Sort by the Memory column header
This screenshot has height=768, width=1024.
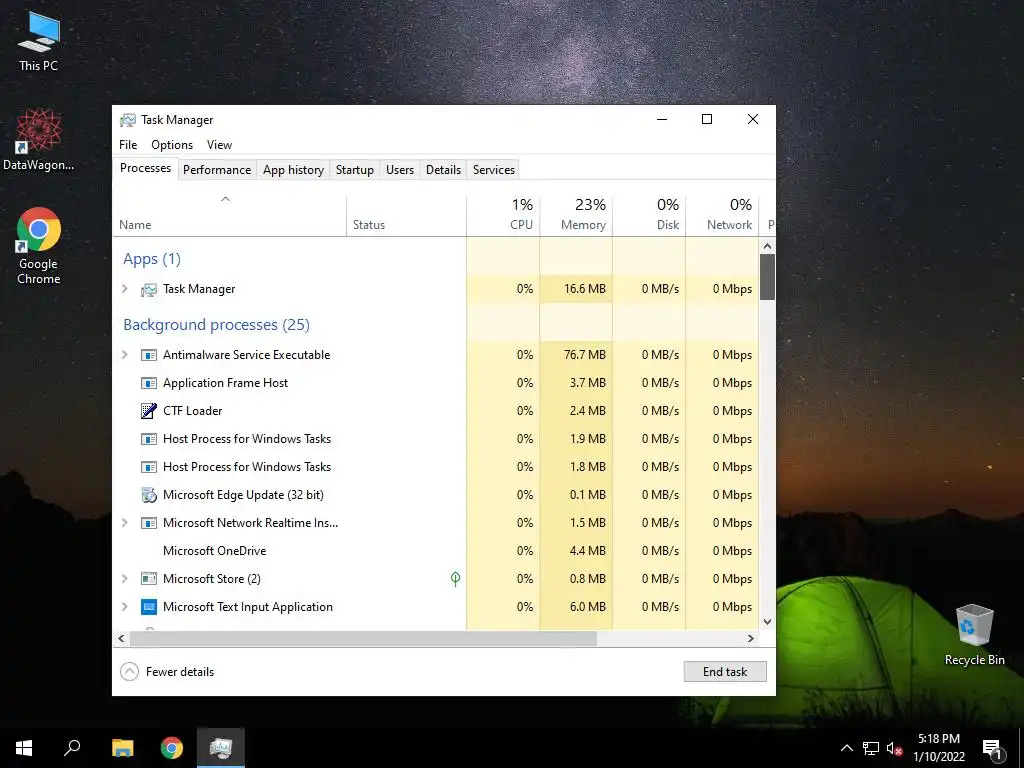tap(576, 216)
